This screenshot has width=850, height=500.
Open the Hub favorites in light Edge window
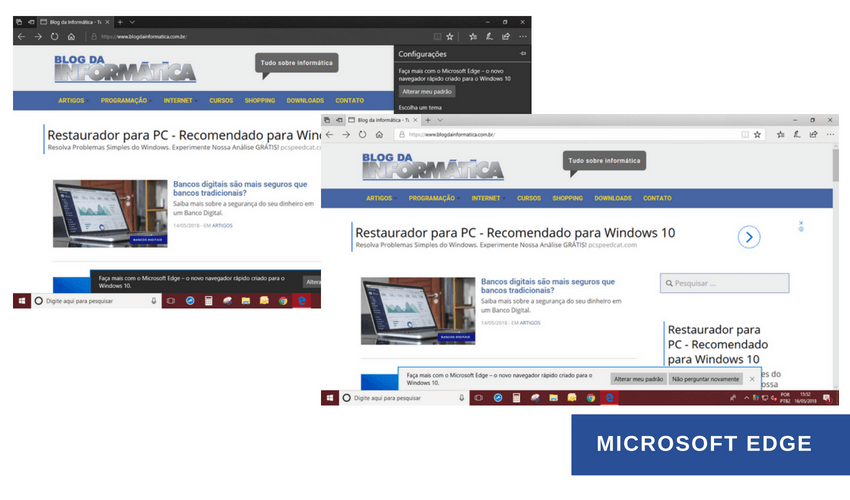point(781,134)
